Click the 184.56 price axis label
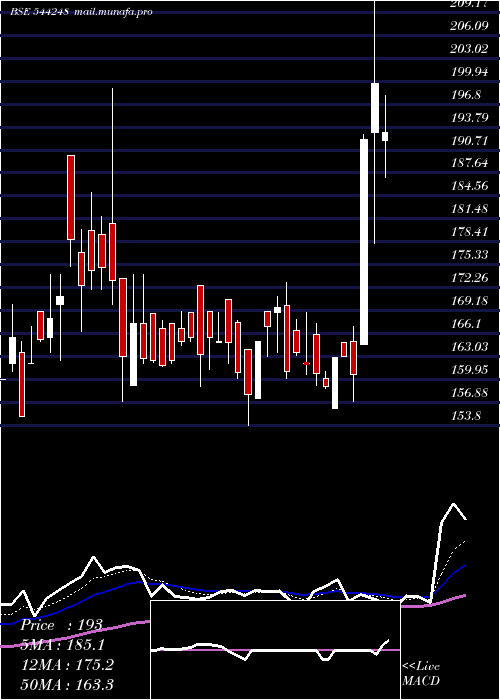The height and width of the screenshot is (700, 500). point(470,186)
